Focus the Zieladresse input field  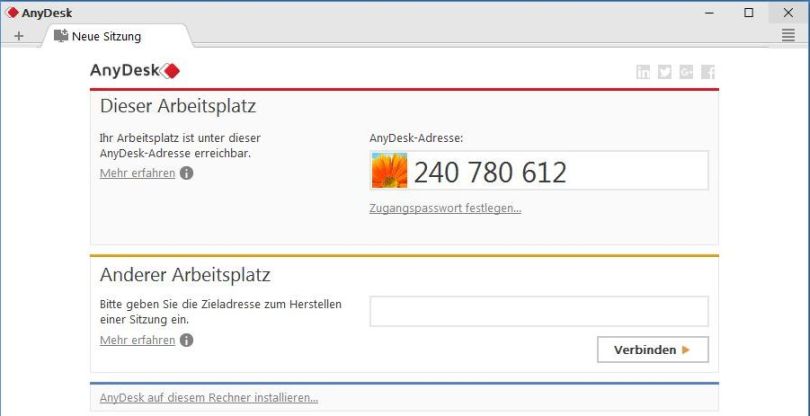[539, 311]
